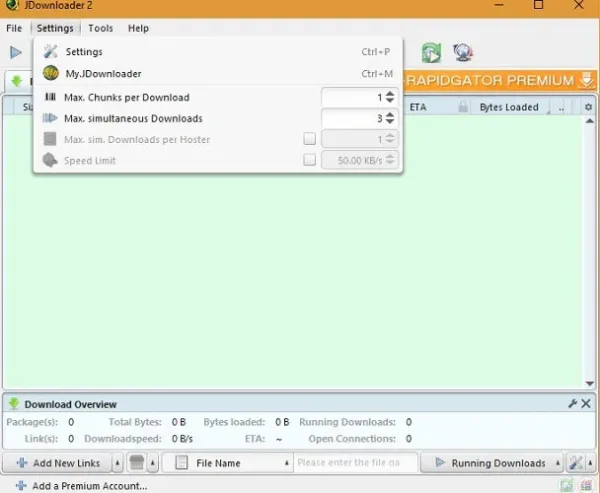Enable the Speed Limit checkbox
600x493 pixels.
coord(310,160)
